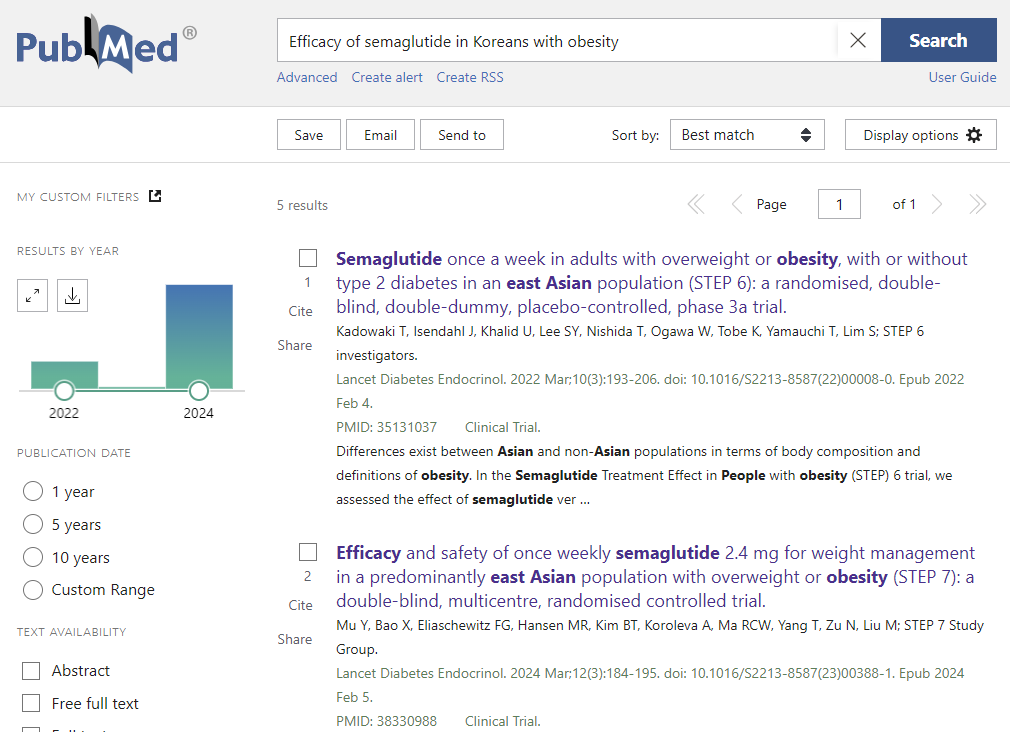1010x732 pixels.
Task: Share the STEP 6 article
Action: (x=295, y=345)
